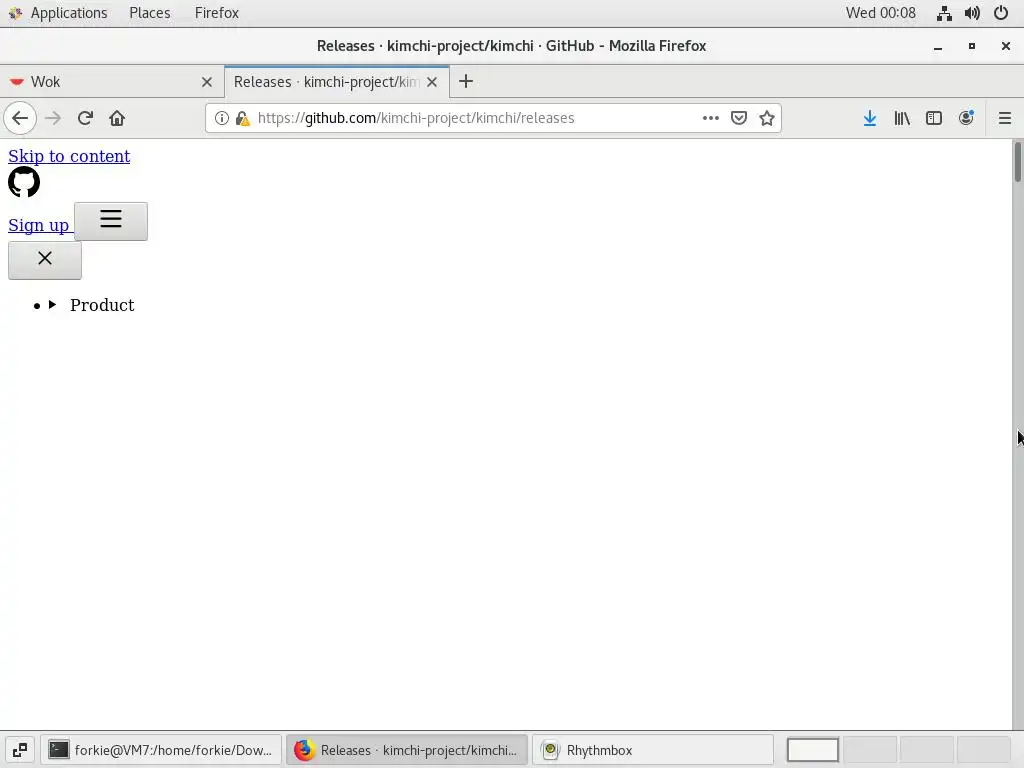Expand the Product disclosure triangle
Image resolution: width=1024 pixels, height=768 pixels.
[52, 305]
